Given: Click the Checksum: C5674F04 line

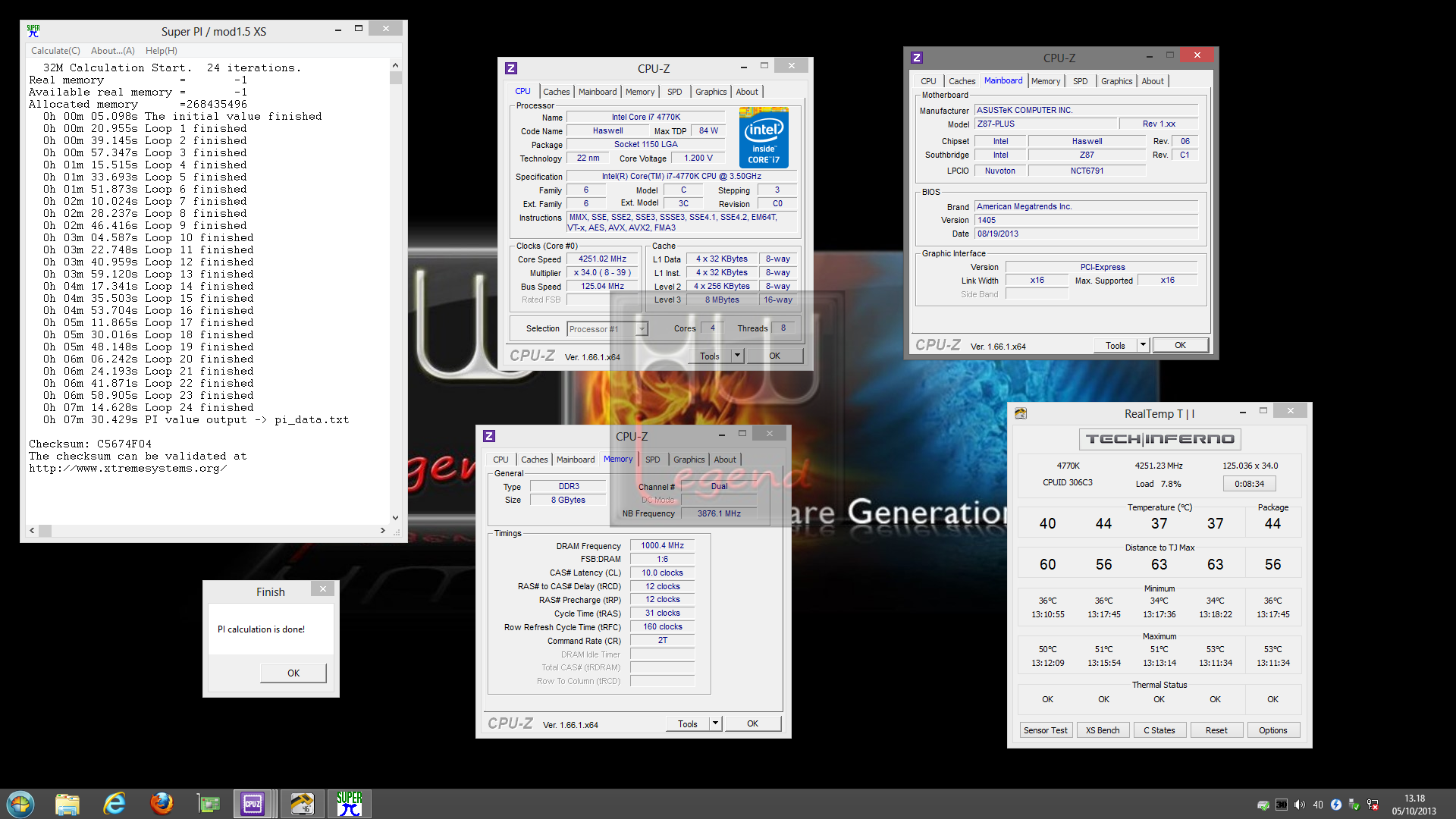Looking at the screenshot, I should click(90, 444).
